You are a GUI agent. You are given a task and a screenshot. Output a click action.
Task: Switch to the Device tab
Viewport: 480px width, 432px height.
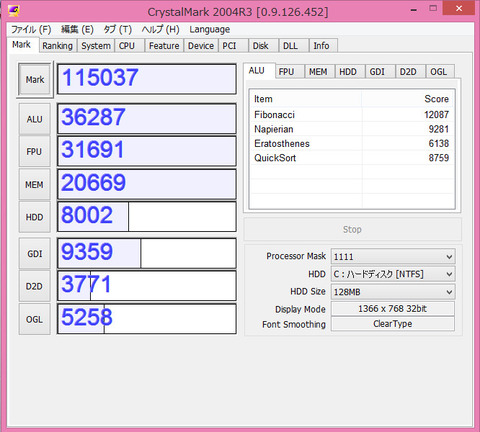(201, 46)
